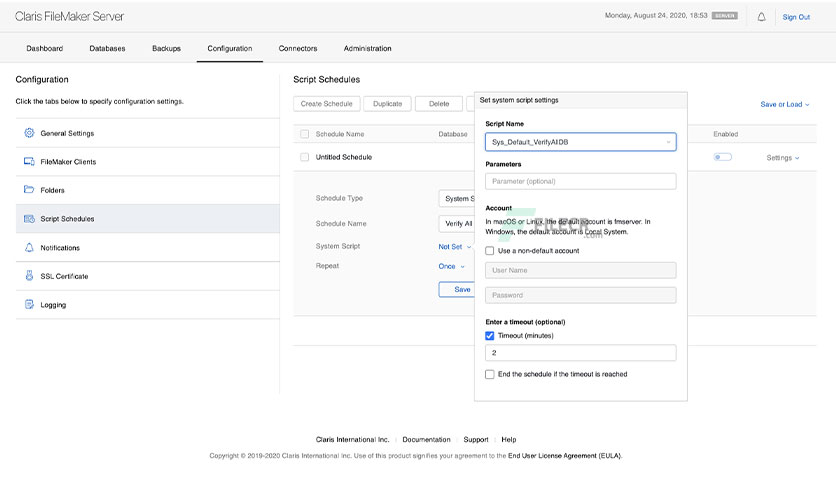Screen dimensions: 836x484
Task: Click the Logging document icon
Action: (29, 304)
